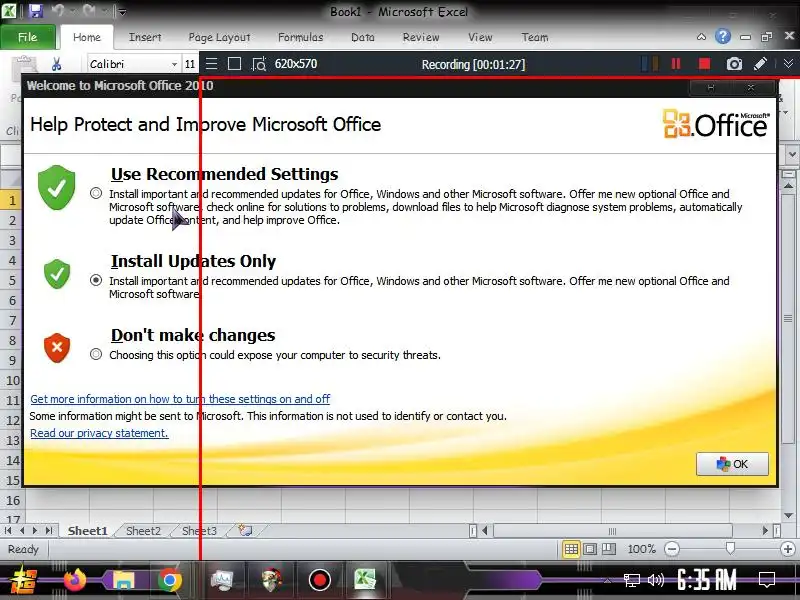Click the zoom in plus button
Screen dimensions: 800x600
click(788, 549)
